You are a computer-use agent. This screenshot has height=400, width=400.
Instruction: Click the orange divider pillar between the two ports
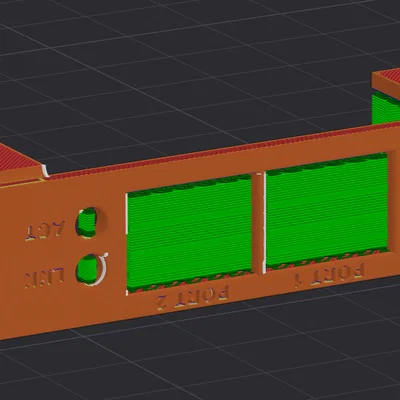tap(258, 223)
